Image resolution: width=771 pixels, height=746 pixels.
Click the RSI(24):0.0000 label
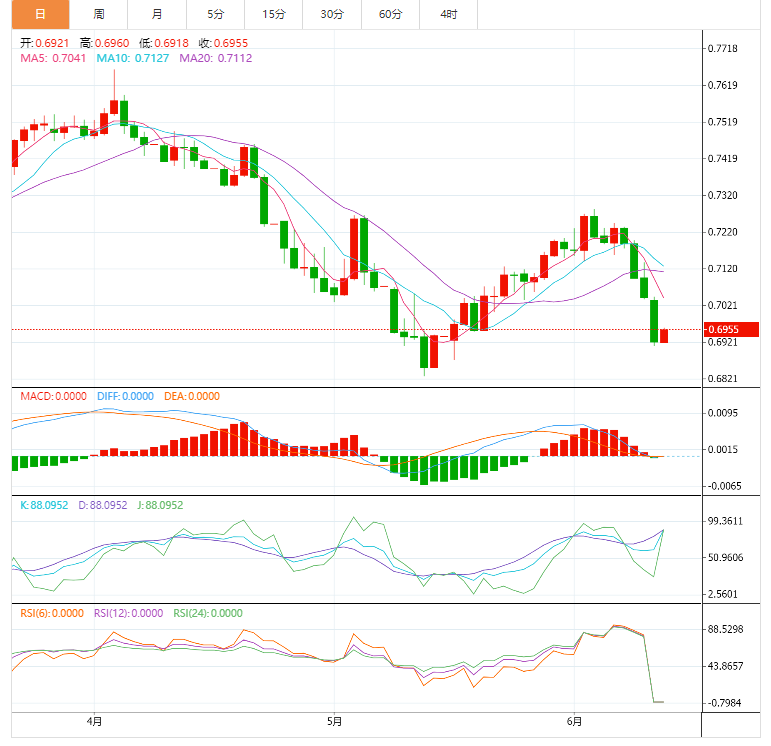point(208,613)
